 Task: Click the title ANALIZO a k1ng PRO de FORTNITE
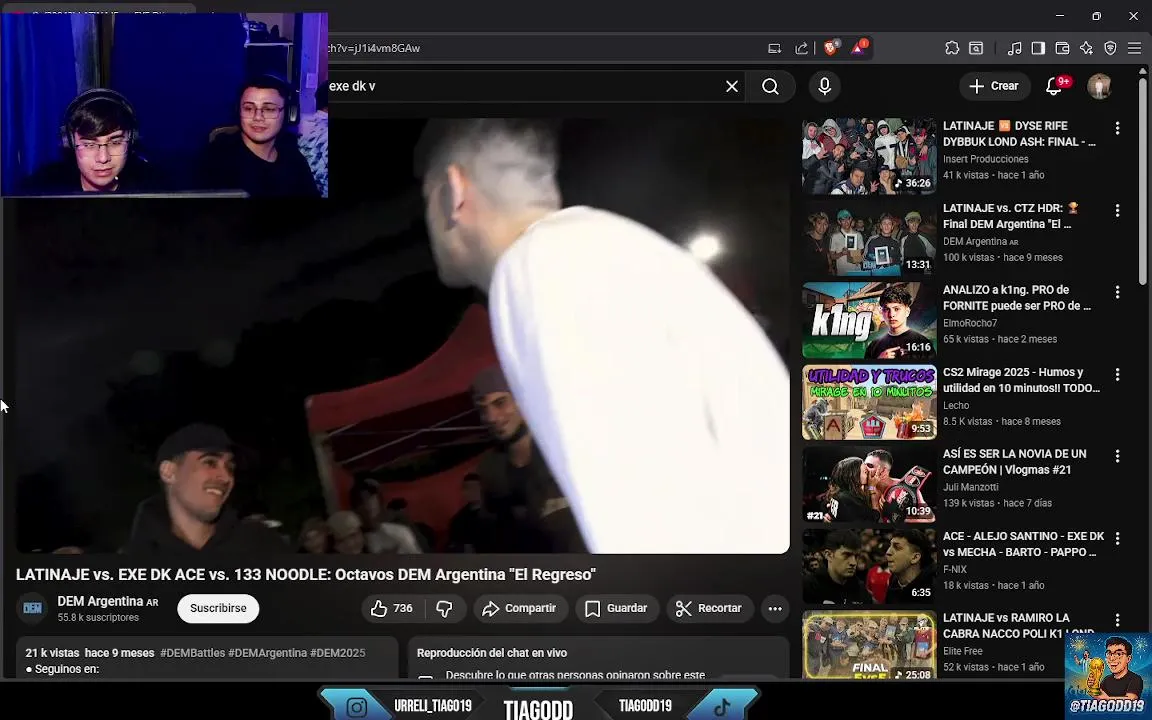tap(1016, 298)
